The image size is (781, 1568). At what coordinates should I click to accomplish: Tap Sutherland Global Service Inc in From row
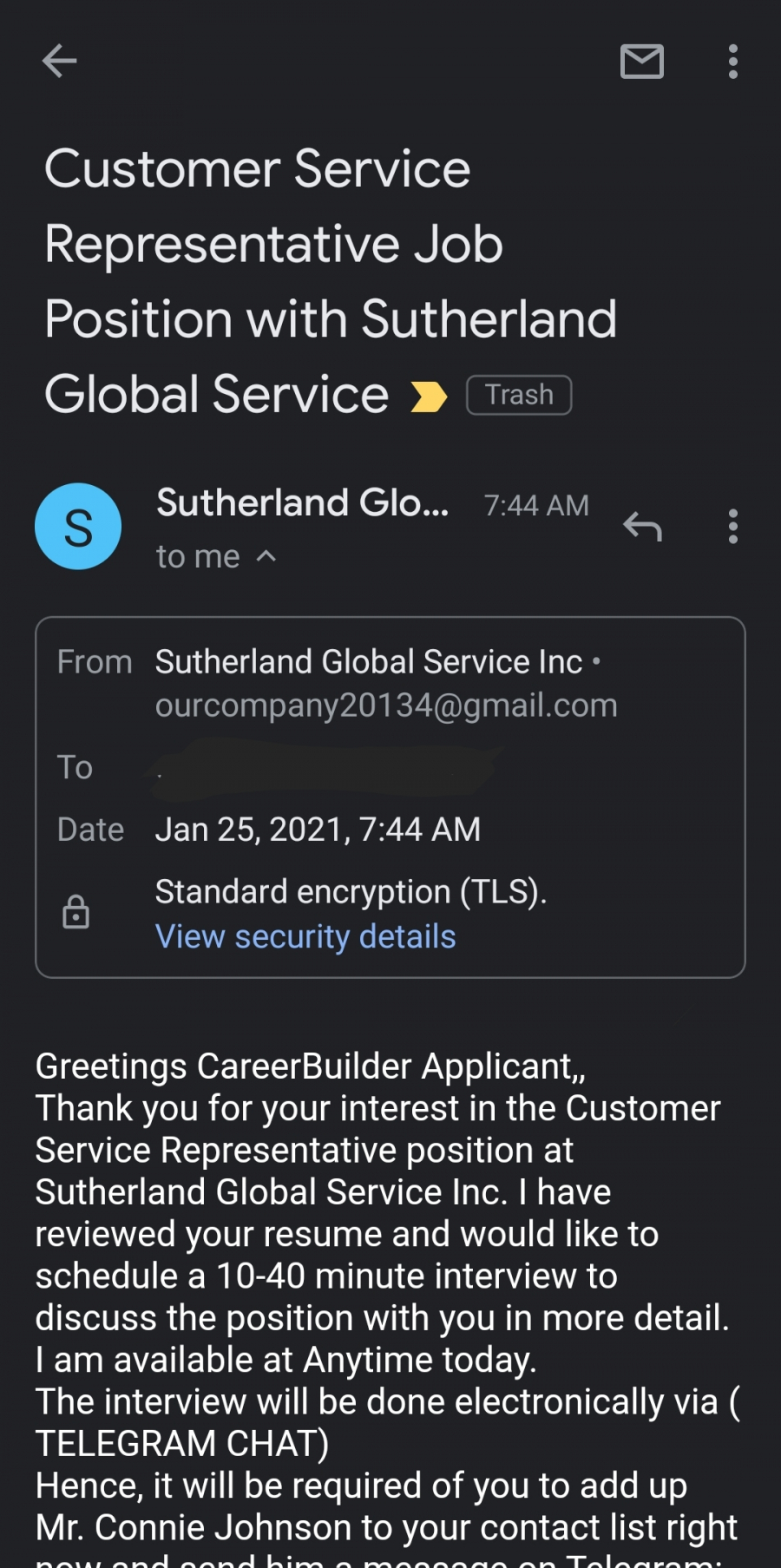pos(369,662)
